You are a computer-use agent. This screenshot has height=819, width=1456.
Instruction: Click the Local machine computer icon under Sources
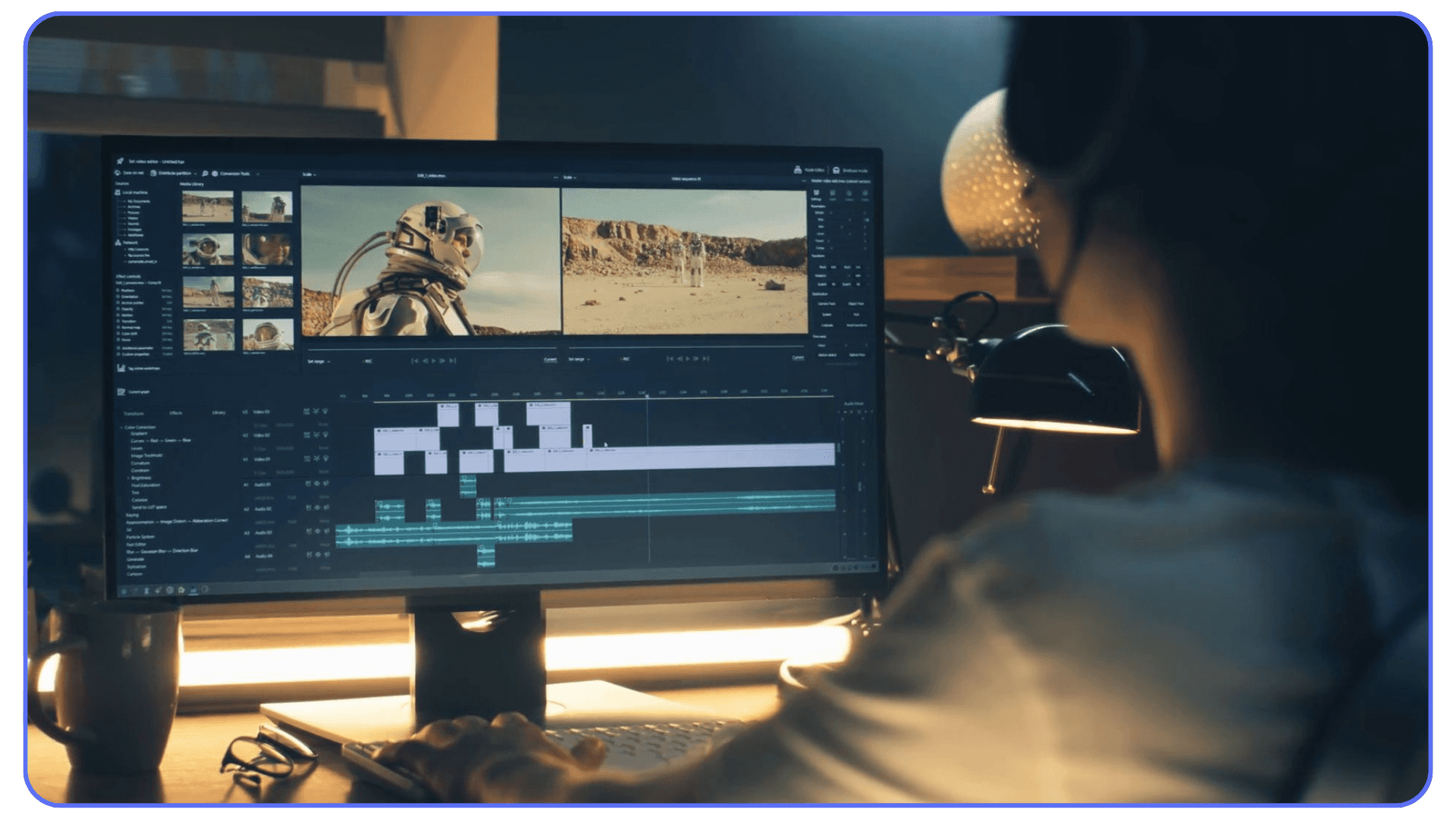point(118,193)
